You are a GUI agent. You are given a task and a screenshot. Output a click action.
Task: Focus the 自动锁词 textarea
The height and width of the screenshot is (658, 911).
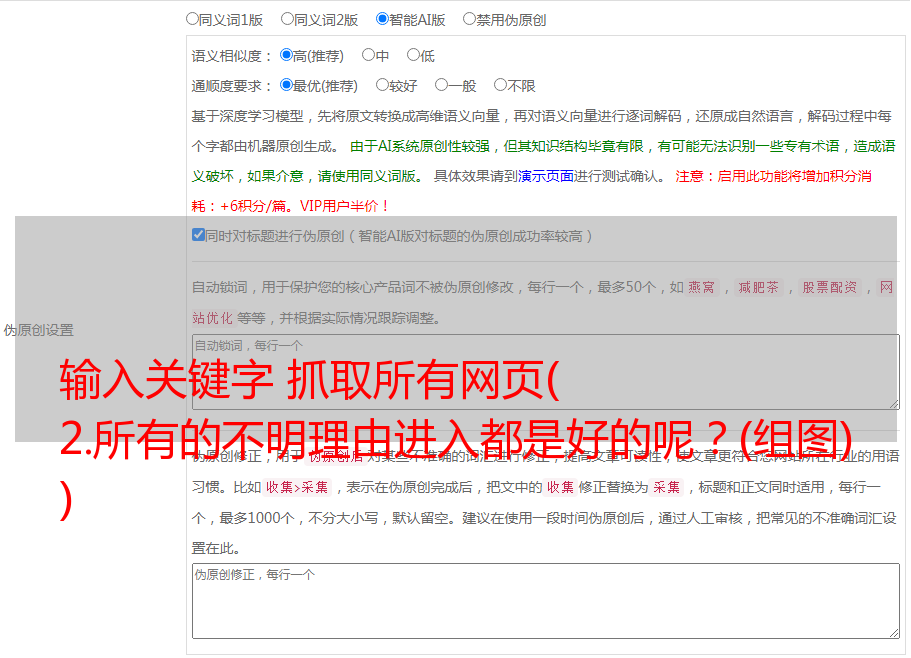[546, 372]
